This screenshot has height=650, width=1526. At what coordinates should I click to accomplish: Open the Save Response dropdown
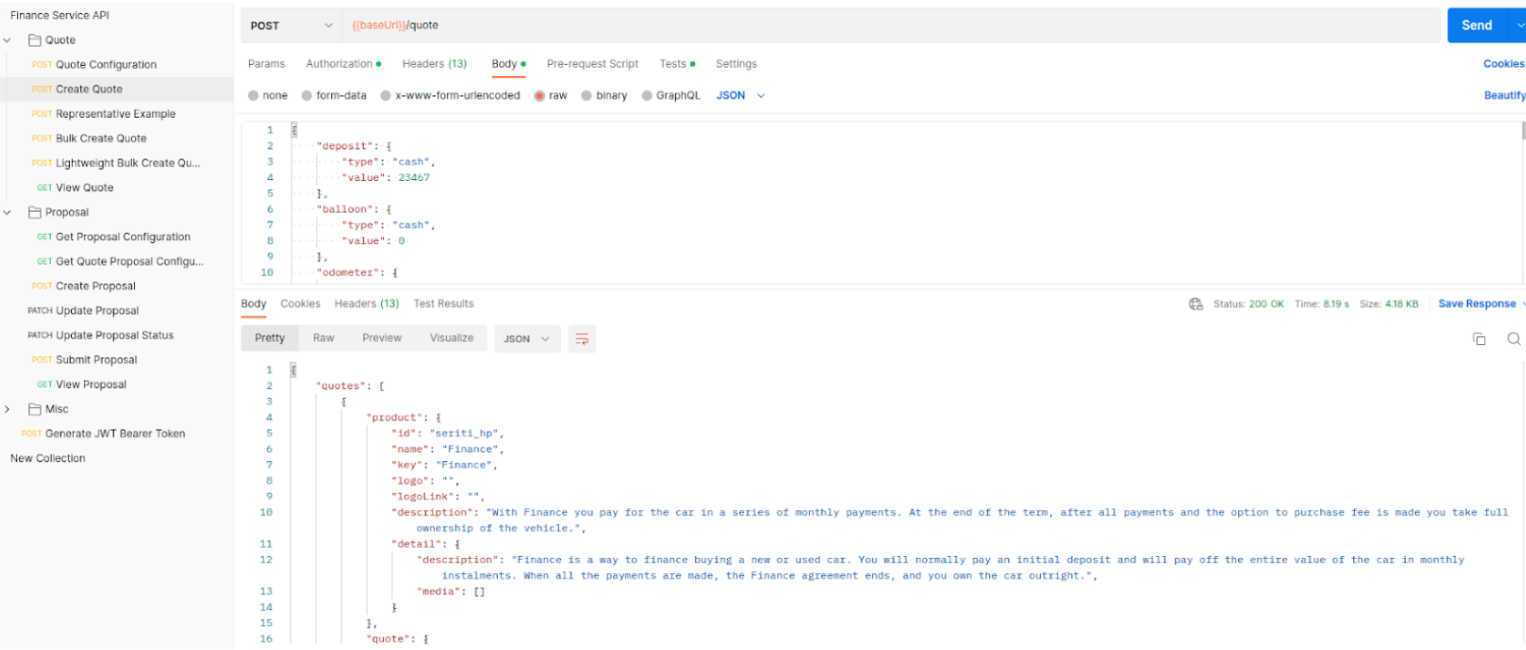click(1521, 304)
